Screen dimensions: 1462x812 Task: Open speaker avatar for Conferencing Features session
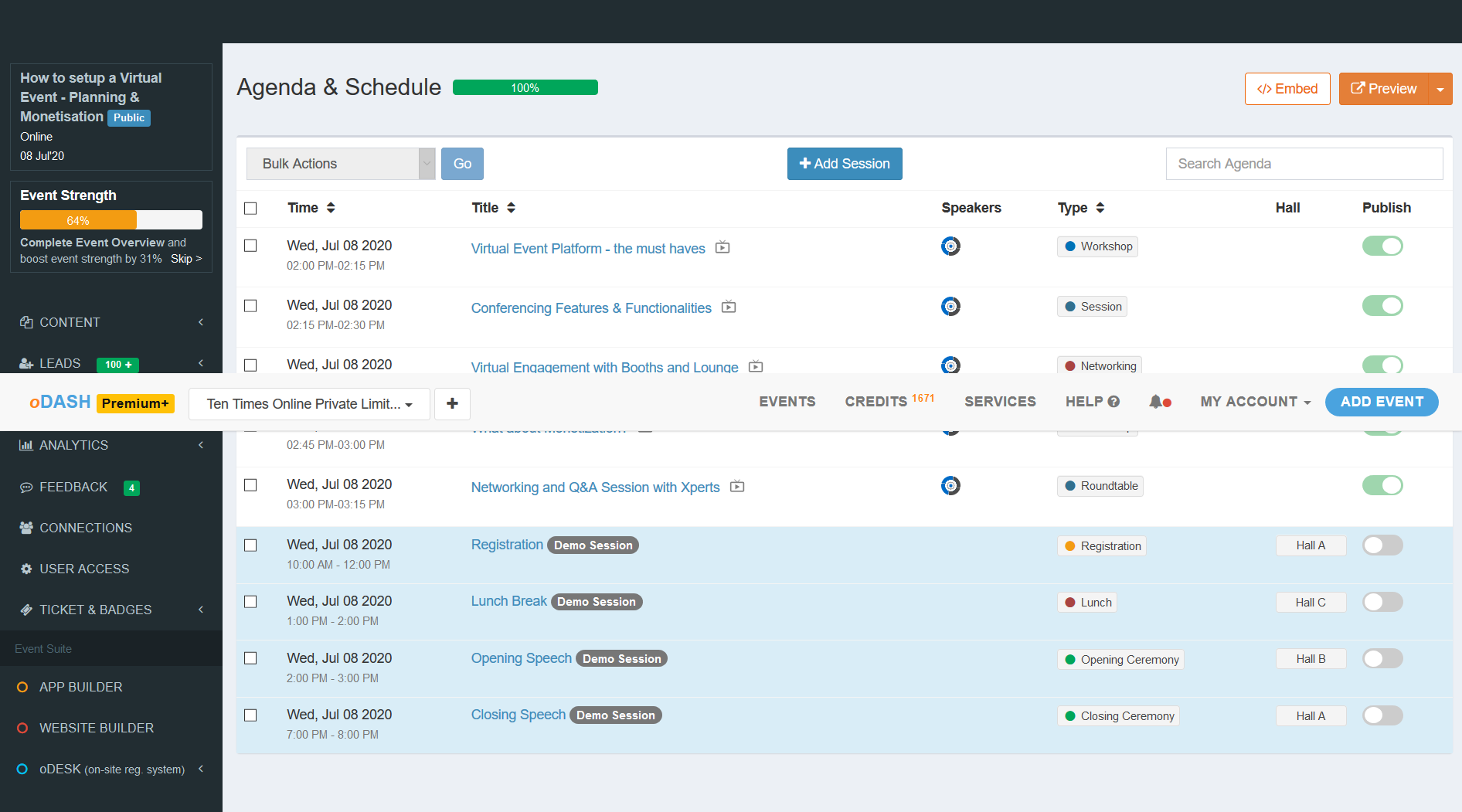[950, 306]
